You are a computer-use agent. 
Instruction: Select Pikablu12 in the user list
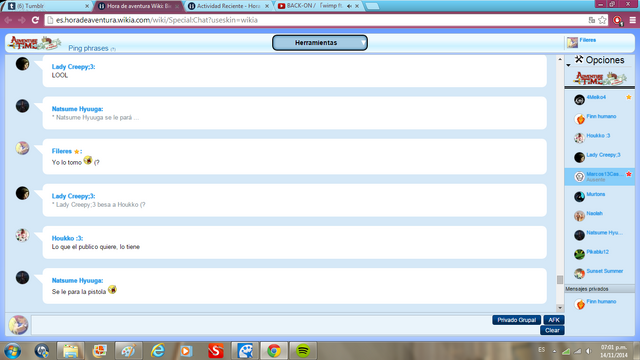pos(598,252)
